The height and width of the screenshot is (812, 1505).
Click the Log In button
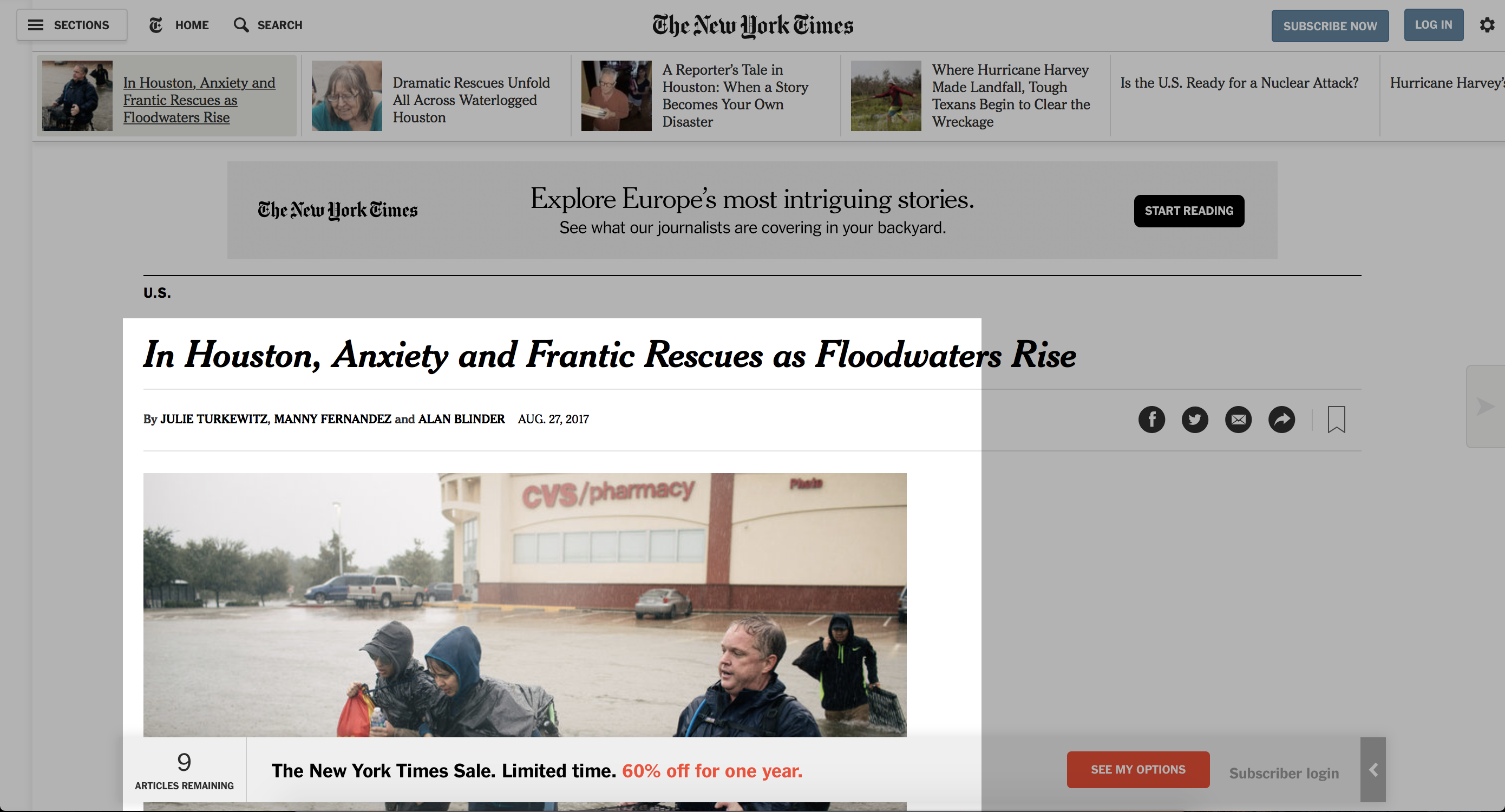coord(1433,25)
